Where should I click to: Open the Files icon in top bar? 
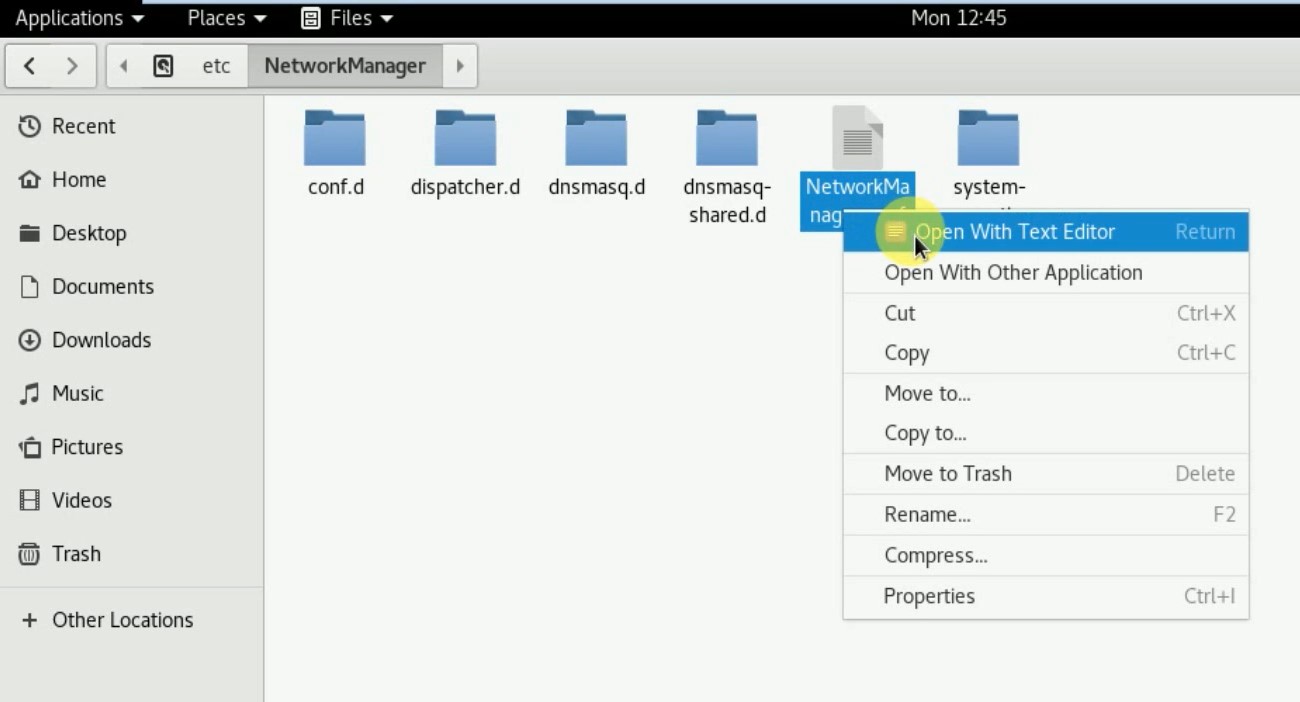click(x=345, y=17)
